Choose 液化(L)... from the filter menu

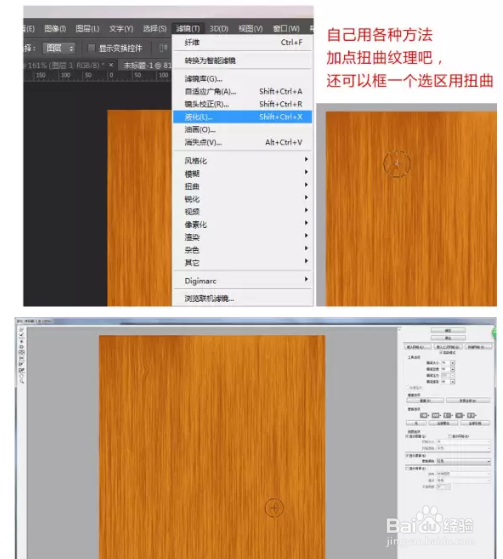click(x=242, y=117)
